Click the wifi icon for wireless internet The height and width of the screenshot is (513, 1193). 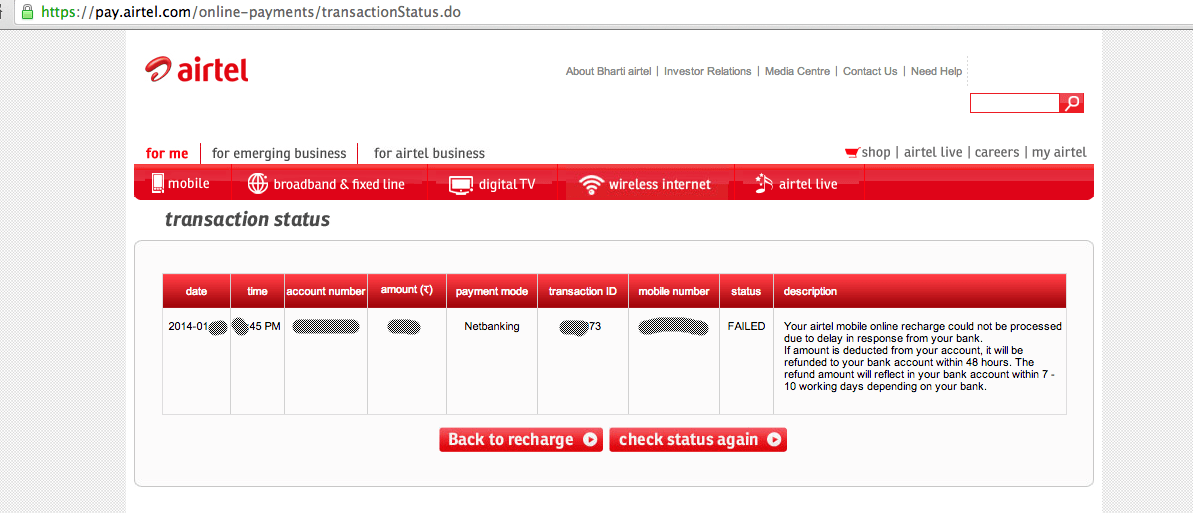point(591,184)
